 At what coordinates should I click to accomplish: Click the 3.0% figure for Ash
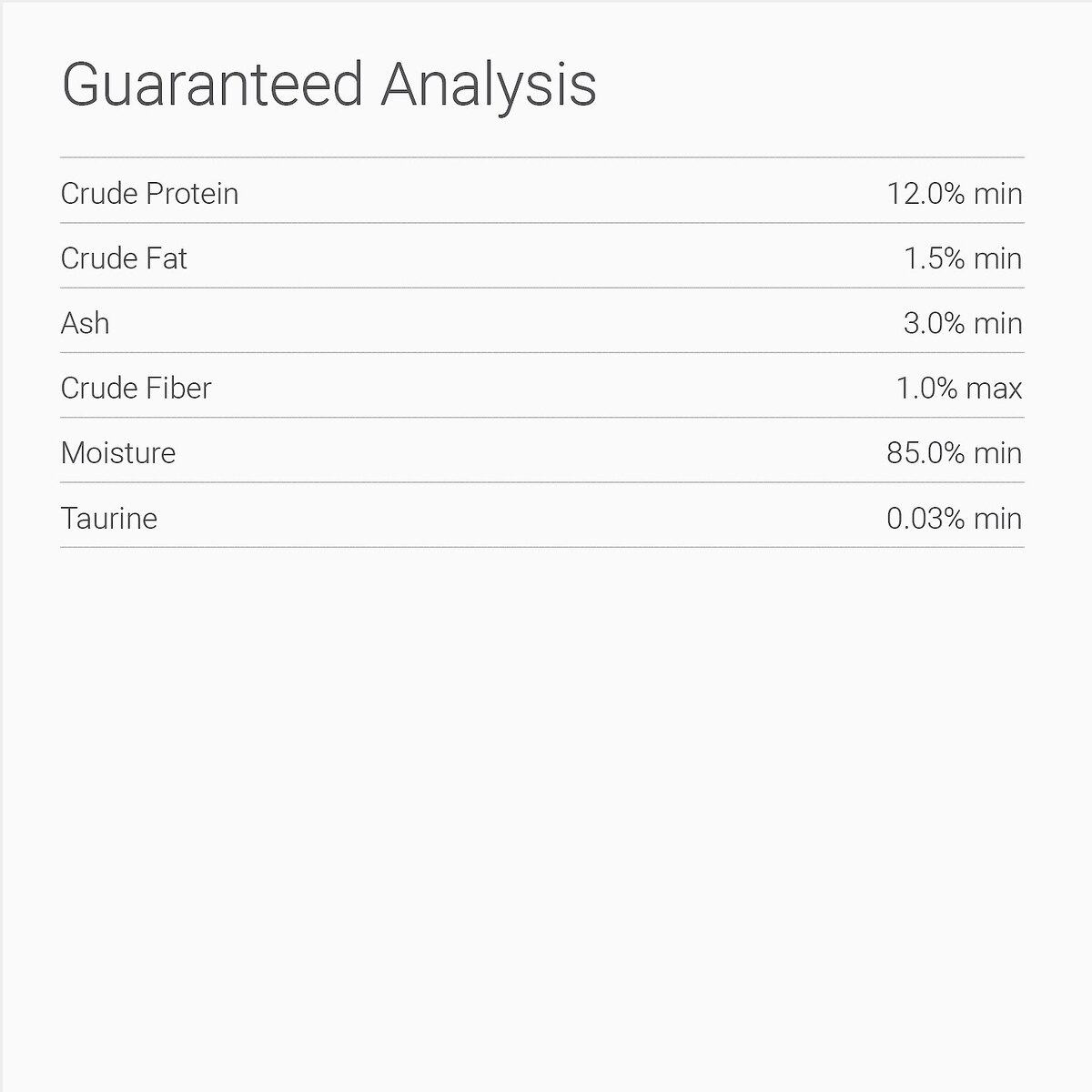click(x=934, y=323)
